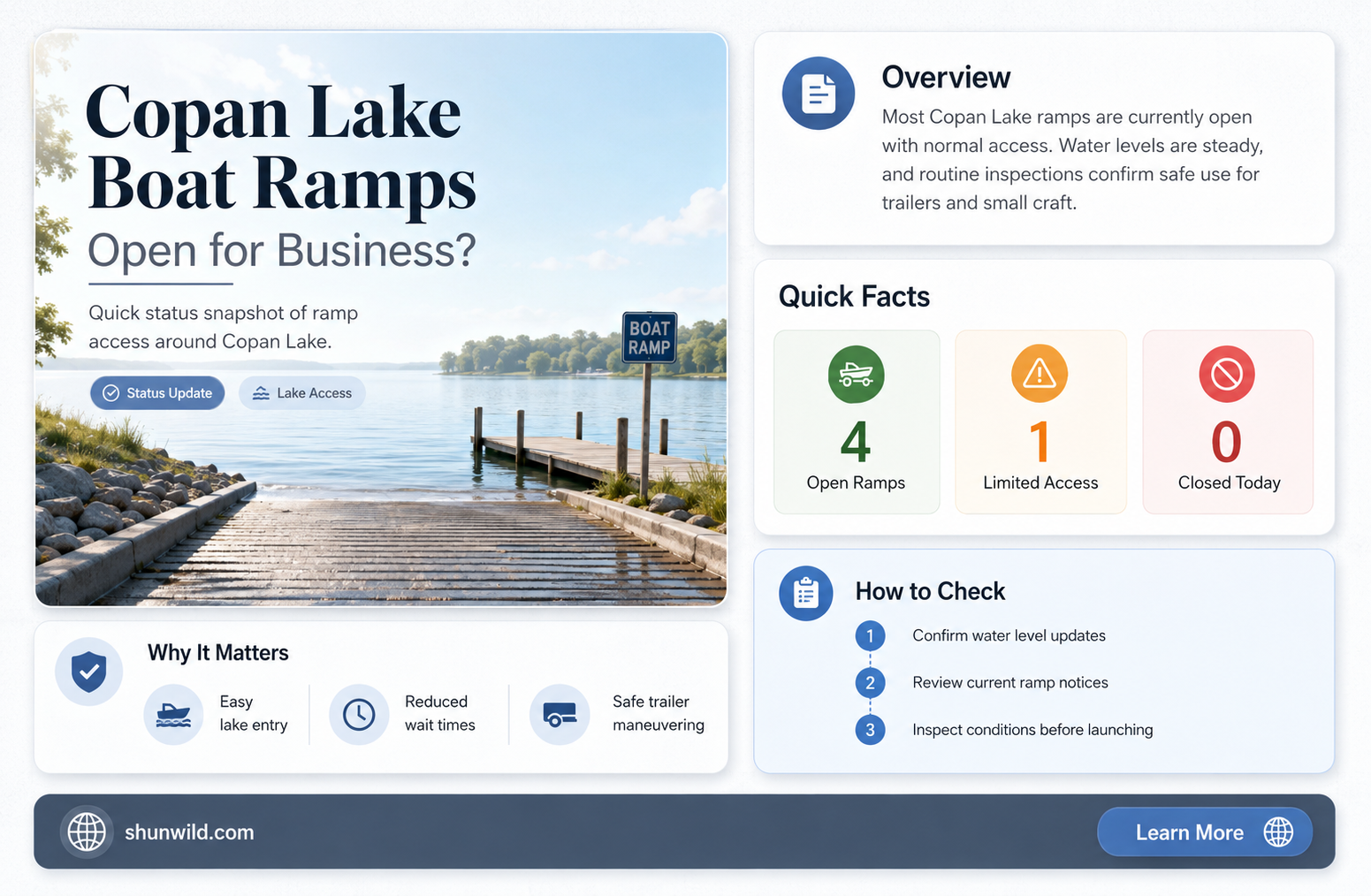This screenshot has width=1371, height=896.
Task: Click the Why It Matters heading
Action: pos(218,653)
